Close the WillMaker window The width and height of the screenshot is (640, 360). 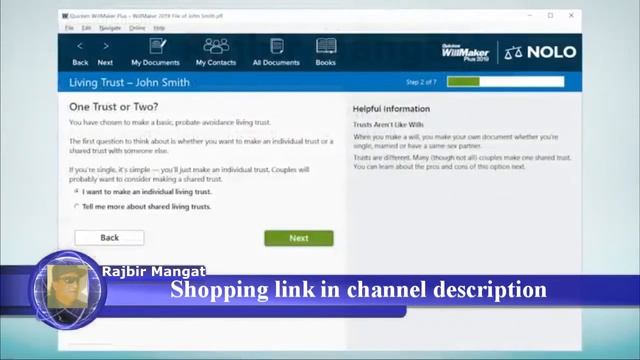[571, 16]
